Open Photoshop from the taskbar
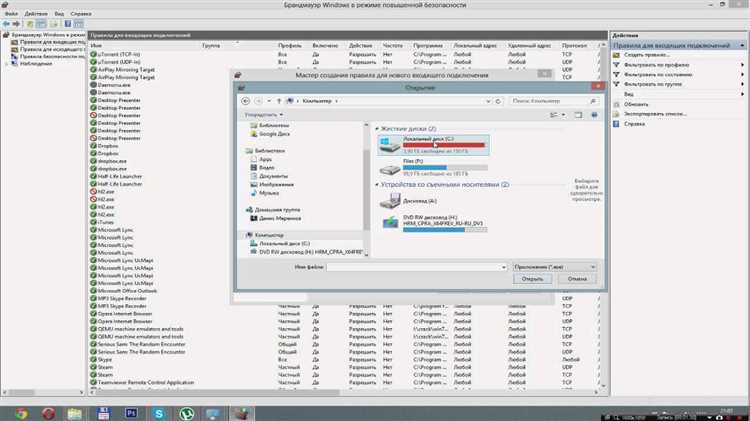 pos(131,413)
